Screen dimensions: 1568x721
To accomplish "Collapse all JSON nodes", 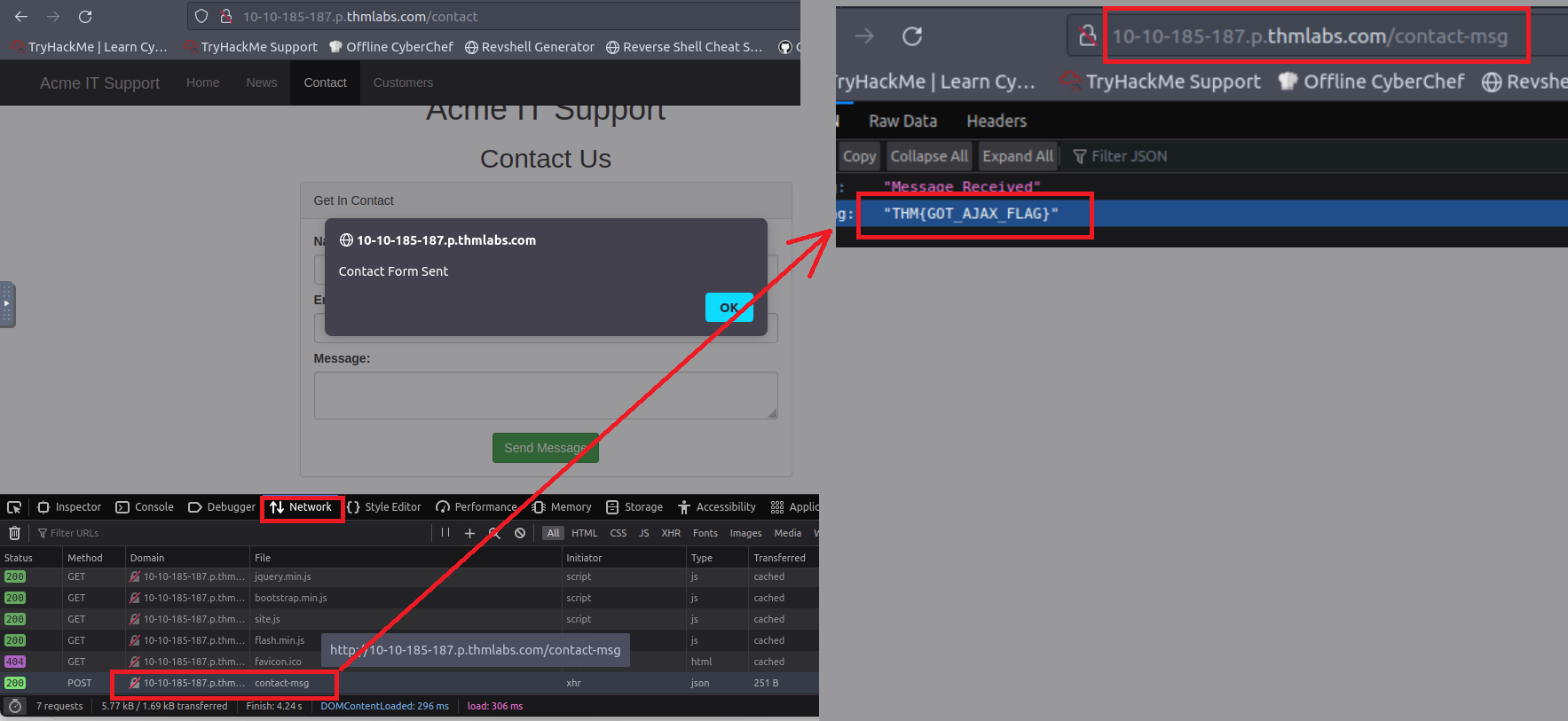I will pos(928,156).
